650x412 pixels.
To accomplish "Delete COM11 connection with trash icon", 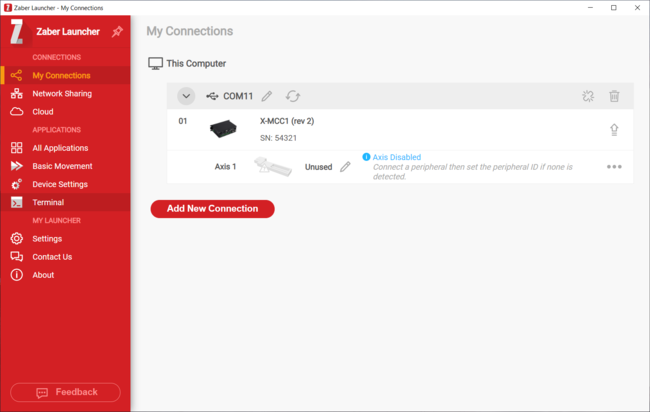I will pyautogui.click(x=614, y=96).
